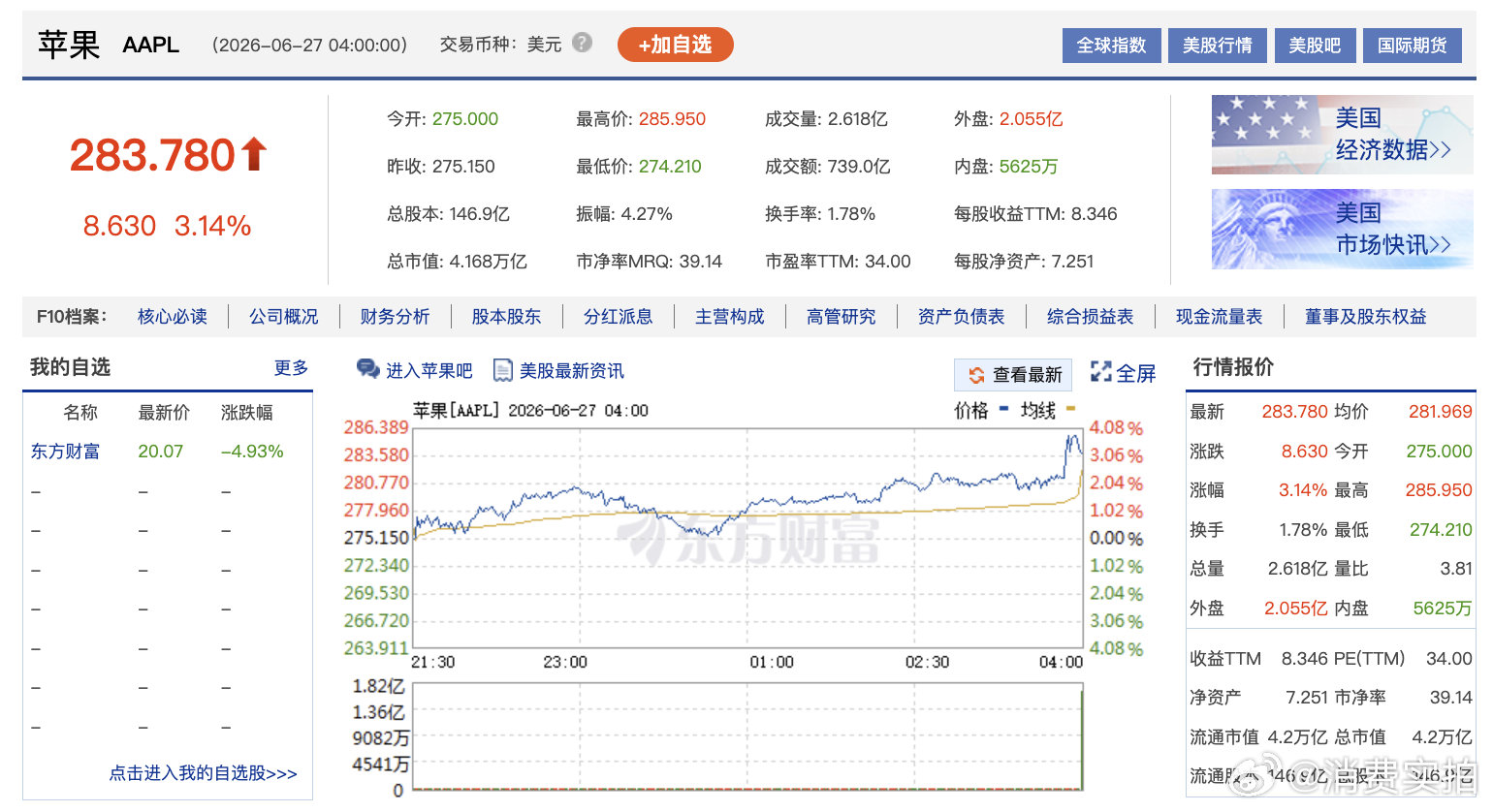Open the 董事及股东权益 tab
The width and height of the screenshot is (1493, 812).
[x=1365, y=317]
